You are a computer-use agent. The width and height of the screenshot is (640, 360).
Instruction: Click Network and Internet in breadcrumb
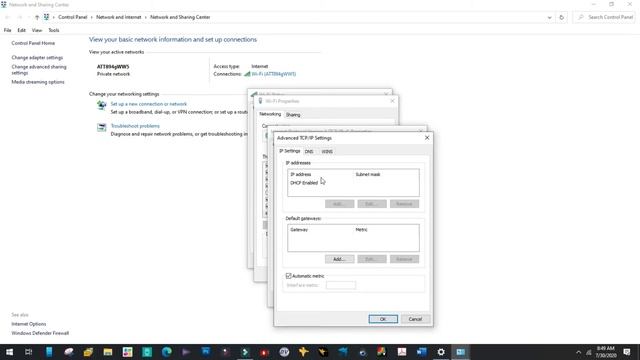coord(118,17)
